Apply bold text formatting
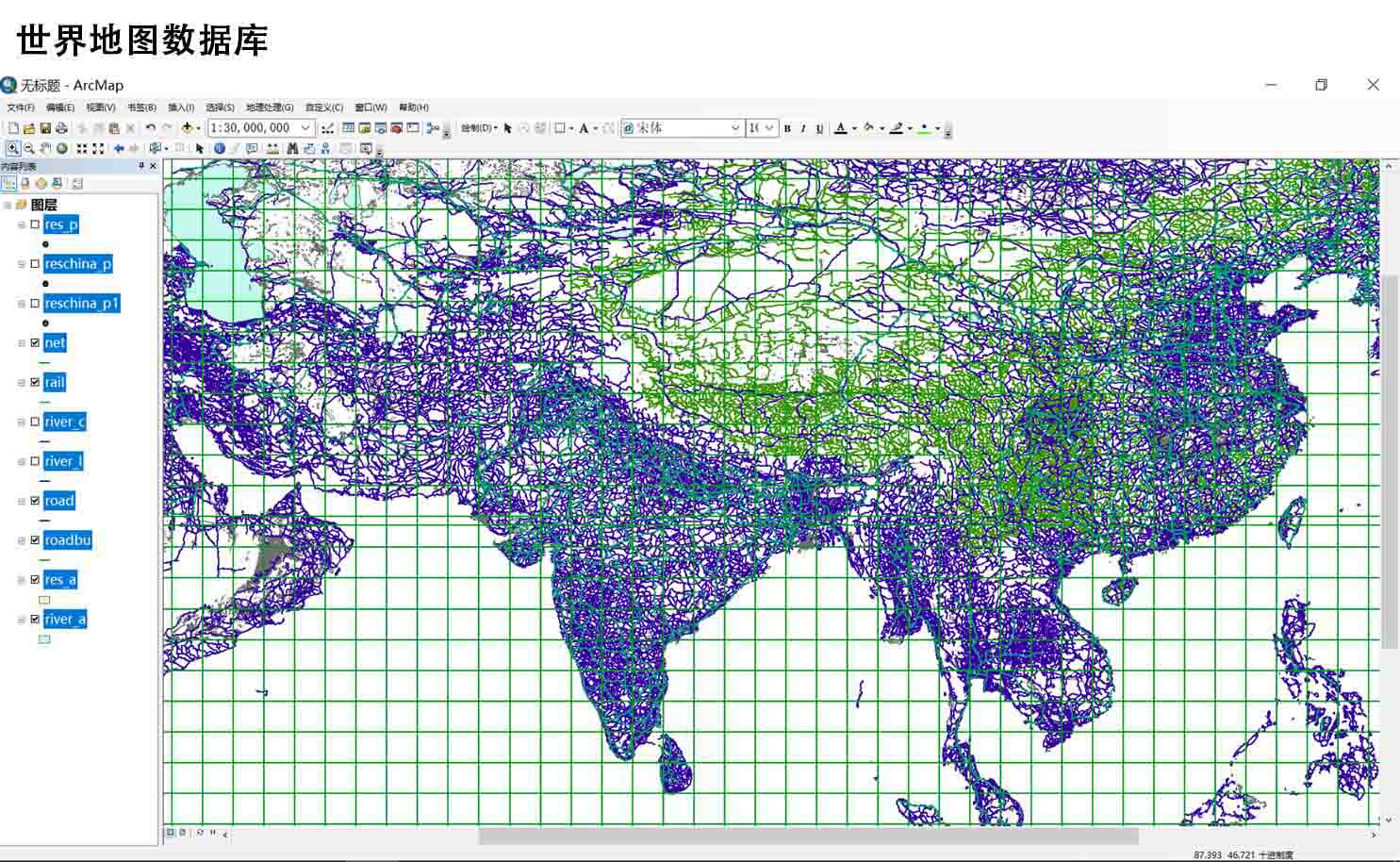Screen dimensions: 1400x862 pos(787,128)
